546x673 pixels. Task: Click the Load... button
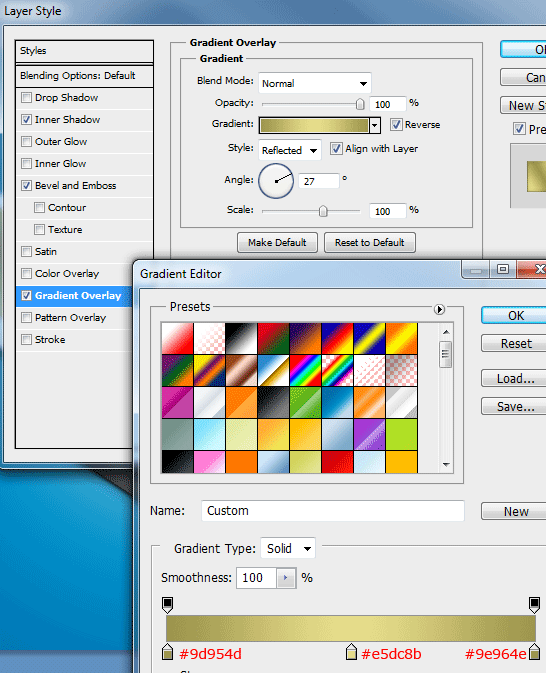point(514,379)
